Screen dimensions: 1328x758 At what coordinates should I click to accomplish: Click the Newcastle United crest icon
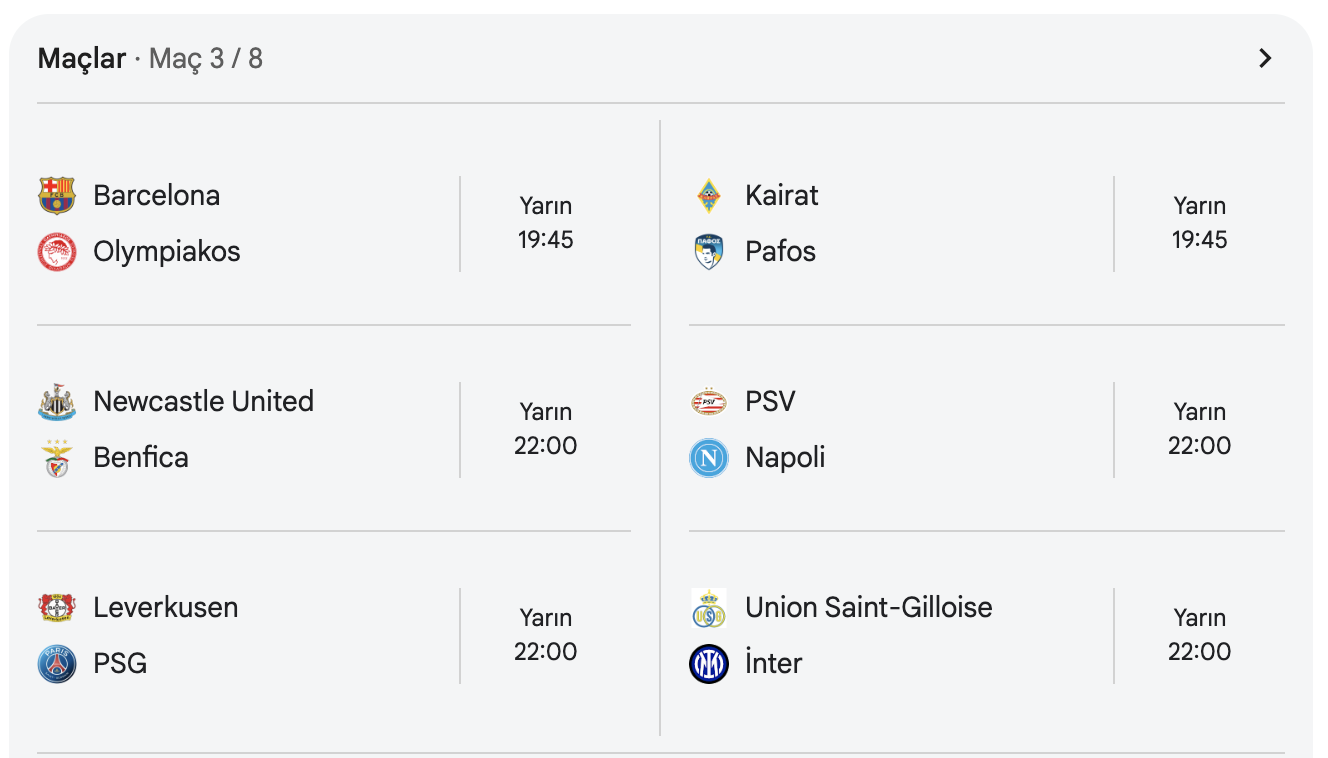pyautogui.click(x=57, y=402)
